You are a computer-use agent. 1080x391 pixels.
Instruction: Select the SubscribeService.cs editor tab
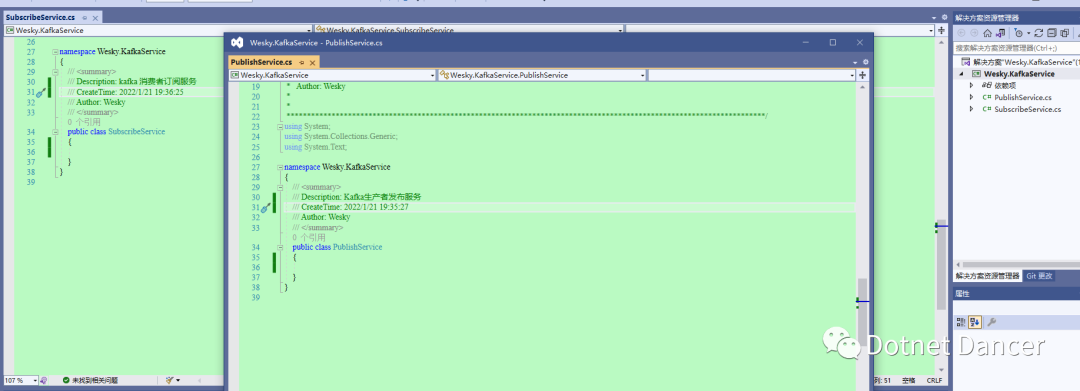(40, 17)
